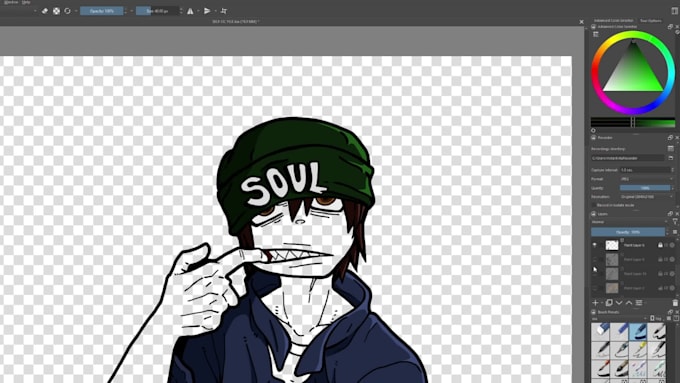680x383 pixels.
Task: Pick a shade in the color triangle
Action: 633,72
